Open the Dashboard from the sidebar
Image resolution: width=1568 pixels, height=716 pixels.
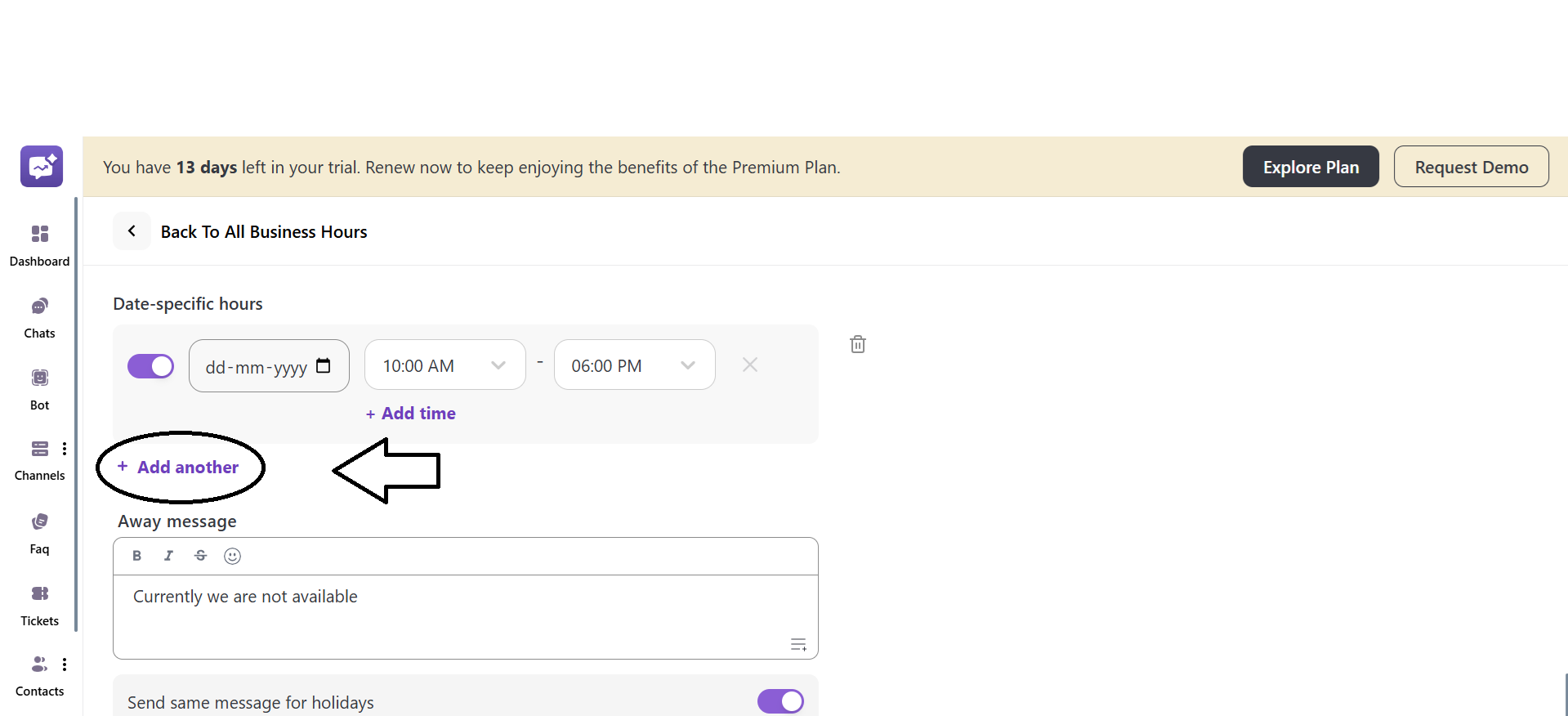click(x=39, y=244)
